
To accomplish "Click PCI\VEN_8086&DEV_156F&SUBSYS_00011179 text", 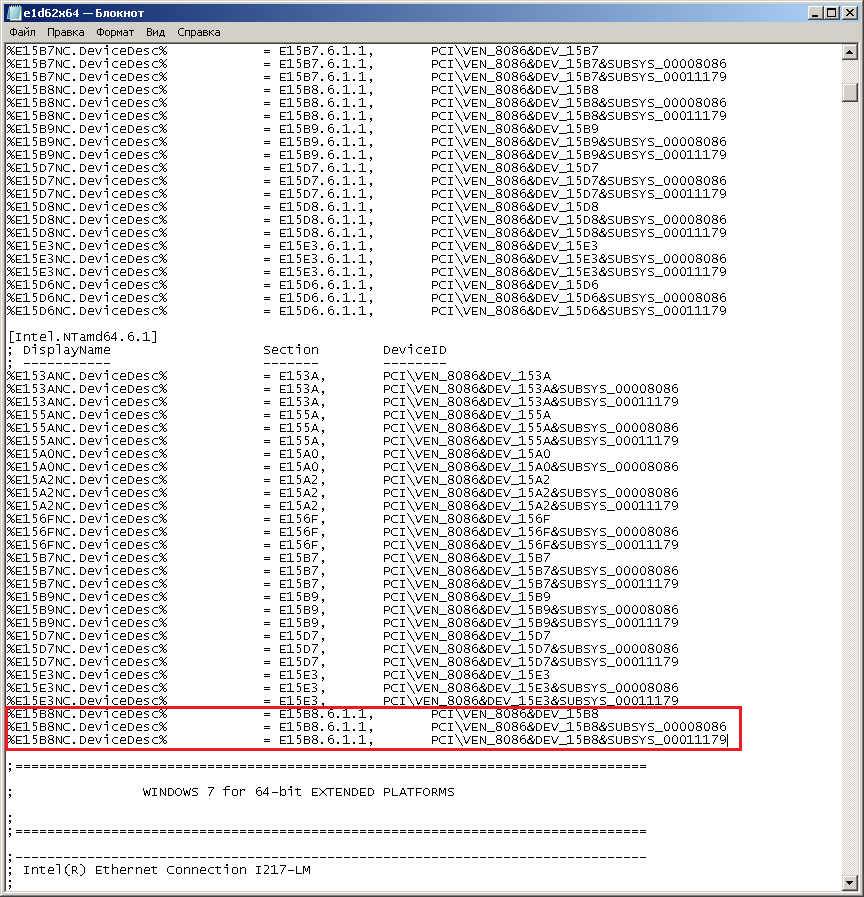I will point(530,545).
